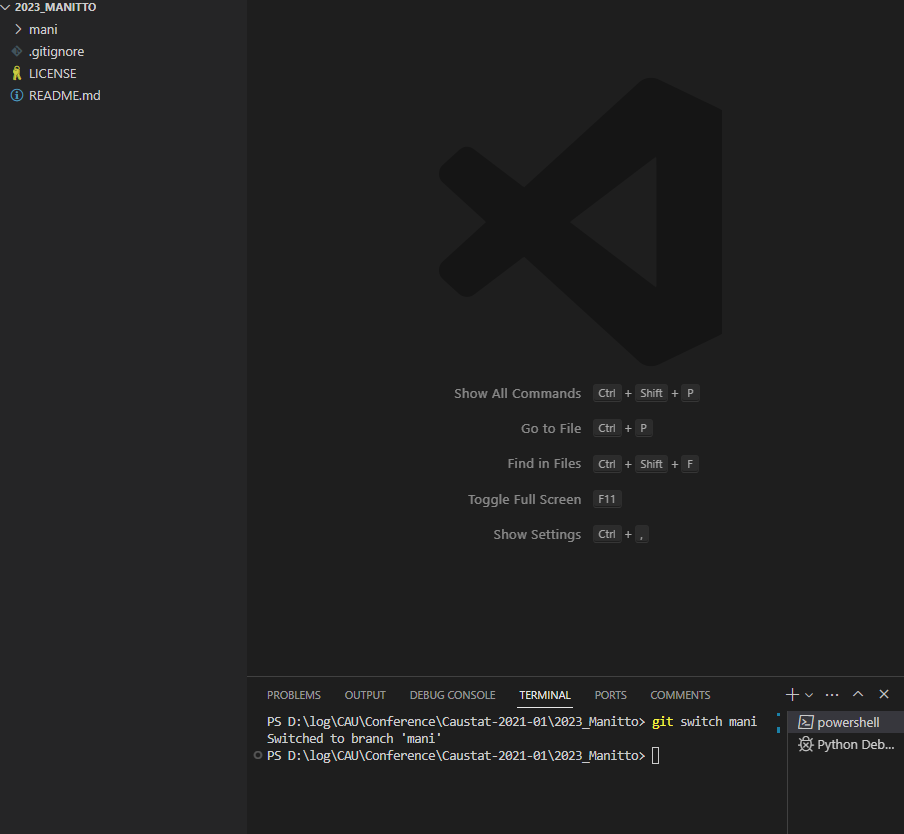The image size is (904, 834).
Task: Open the COMMENTS tab
Action: pyautogui.click(x=680, y=695)
